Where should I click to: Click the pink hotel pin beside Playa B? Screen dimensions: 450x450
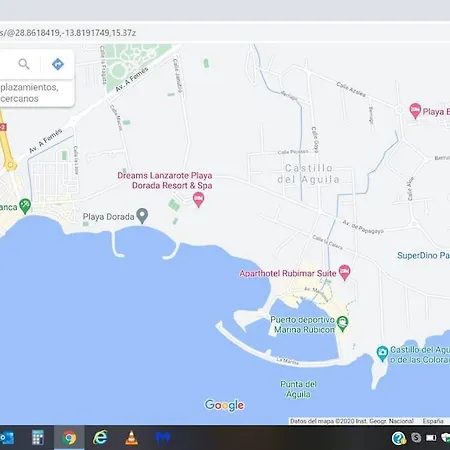(415, 111)
